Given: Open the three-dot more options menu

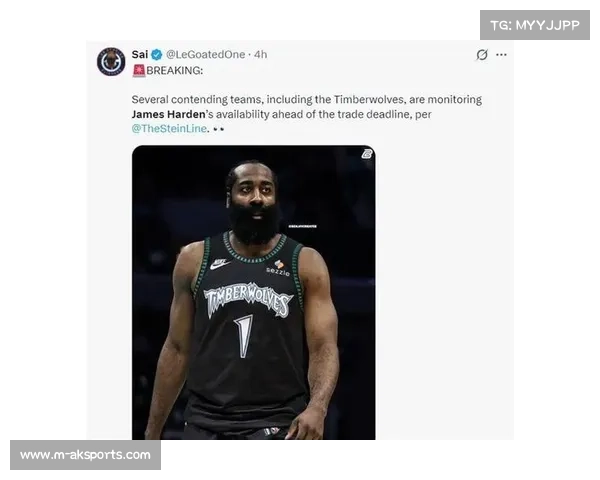Looking at the screenshot, I should (502, 55).
